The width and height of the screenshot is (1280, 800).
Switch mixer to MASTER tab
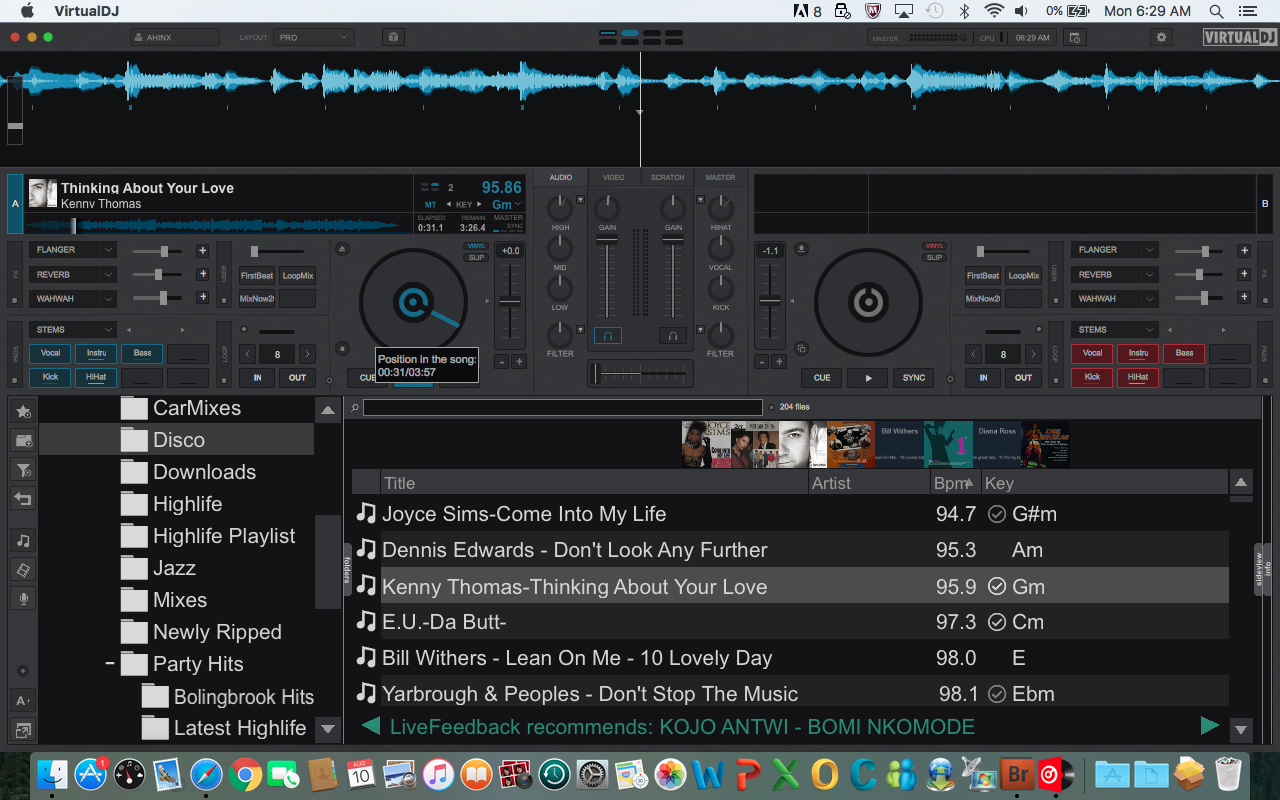(720, 177)
